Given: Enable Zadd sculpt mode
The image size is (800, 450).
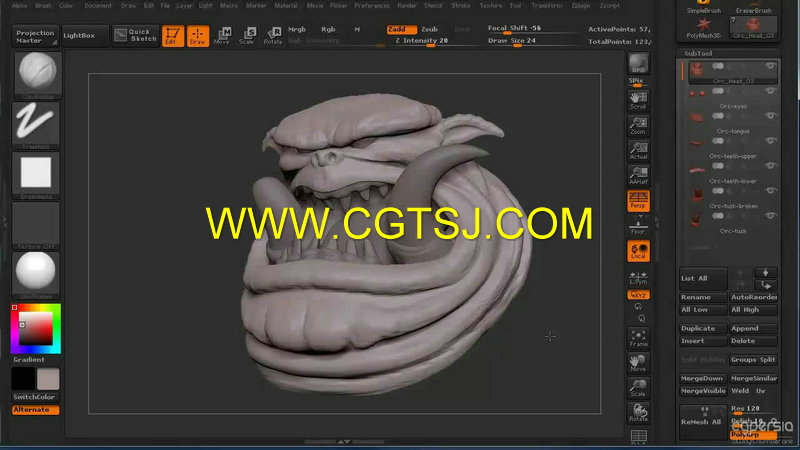Looking at the screenshot, I should point(402,30).
